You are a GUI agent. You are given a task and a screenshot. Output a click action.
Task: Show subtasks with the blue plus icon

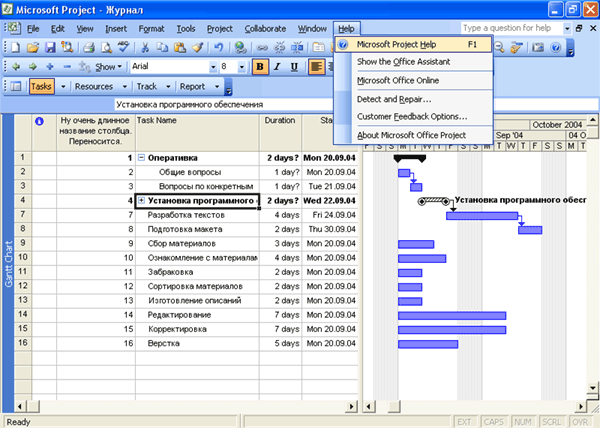50,67
